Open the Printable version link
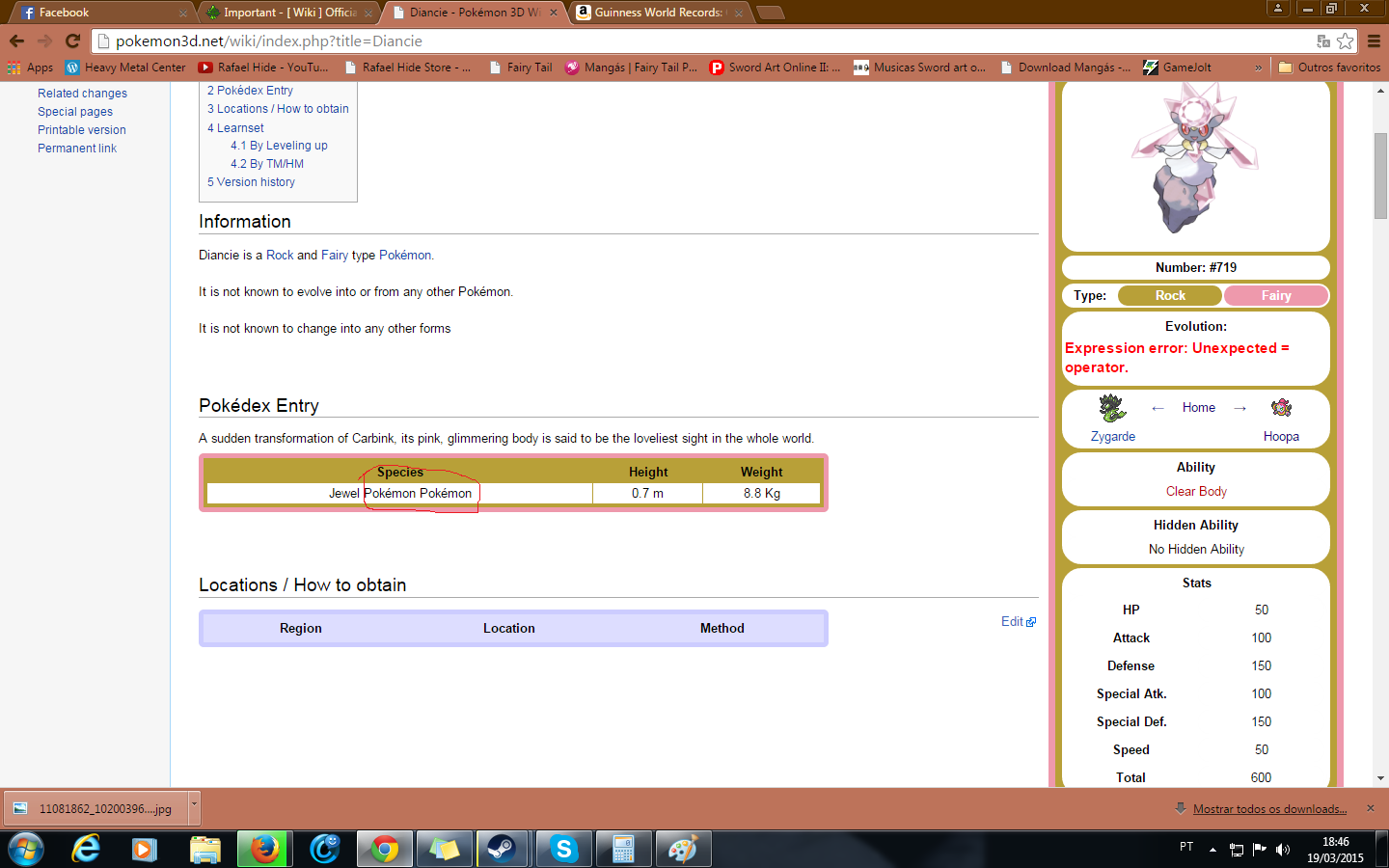This screenshot has height=868, width=1389. (82, 130)
